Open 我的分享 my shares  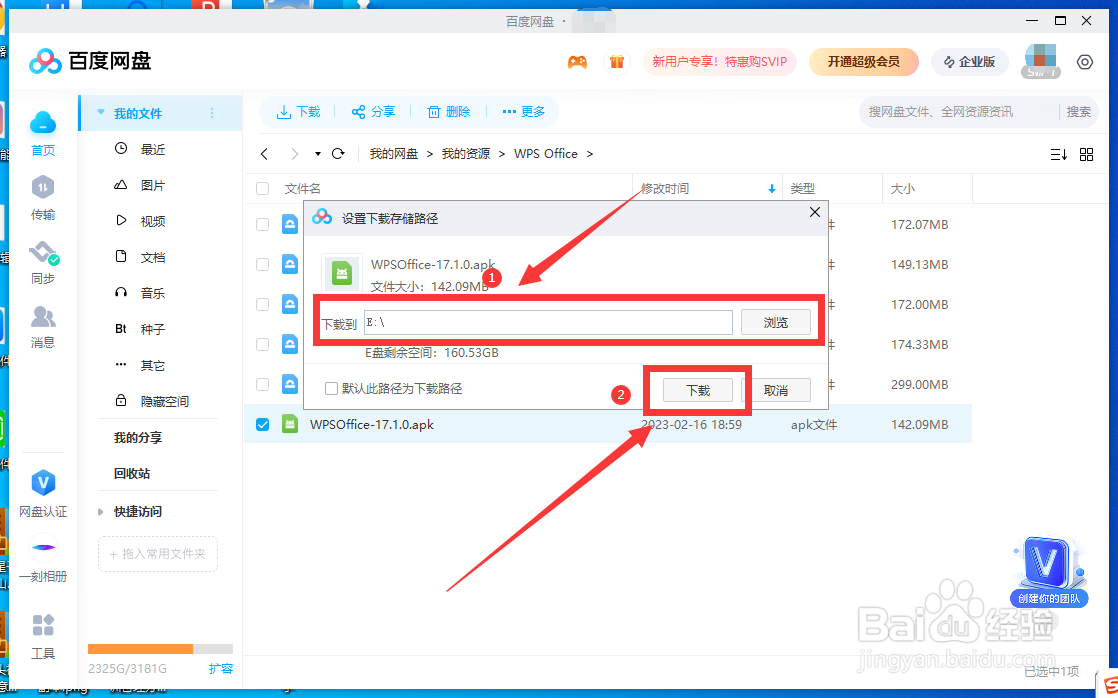[x=138, y=438]
